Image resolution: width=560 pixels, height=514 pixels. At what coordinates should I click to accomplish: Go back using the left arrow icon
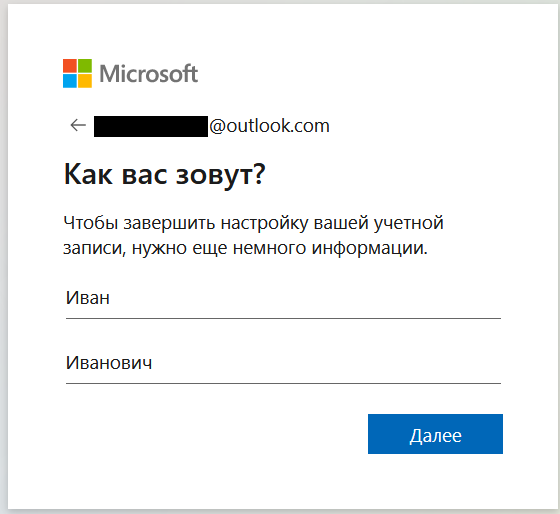[x=78, y=125]
